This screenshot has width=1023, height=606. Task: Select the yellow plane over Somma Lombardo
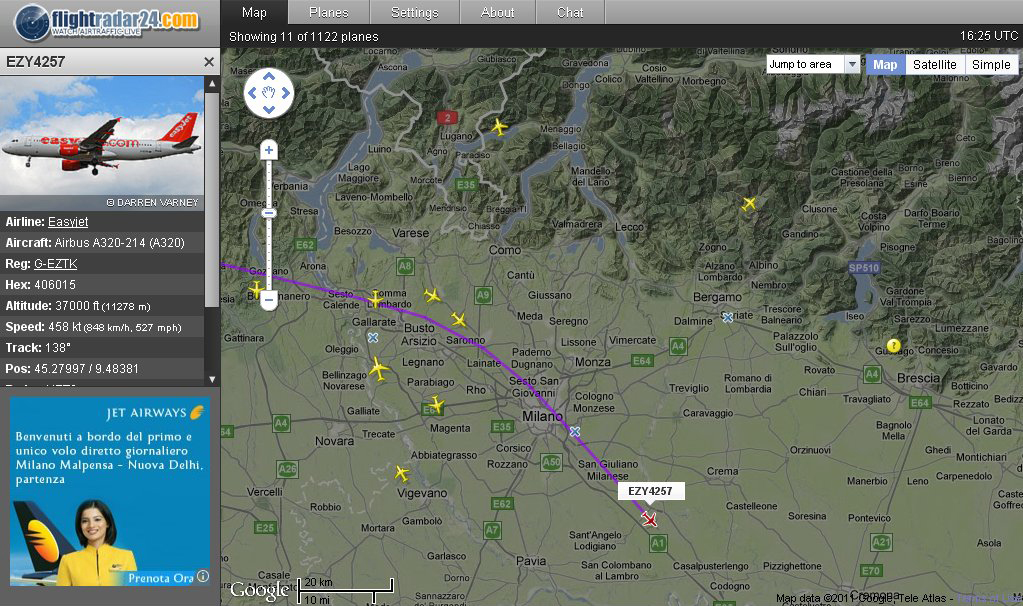click(x=376, y=299)
